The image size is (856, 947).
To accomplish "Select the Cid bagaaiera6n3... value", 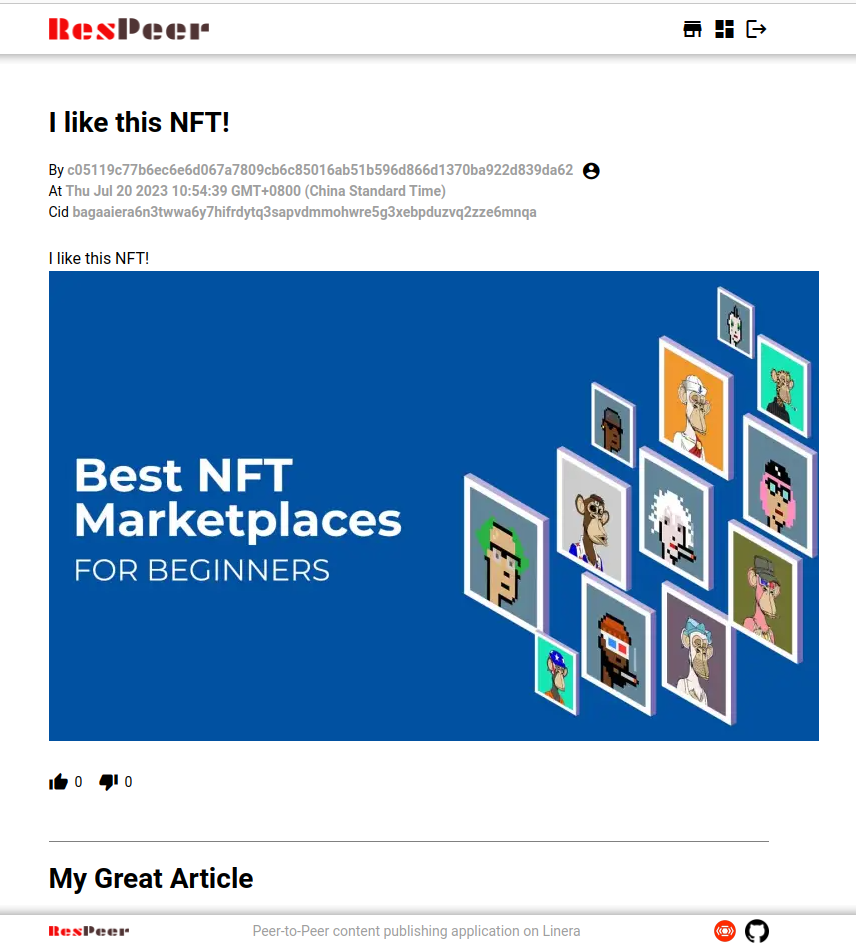I will [x=304, y=213].
